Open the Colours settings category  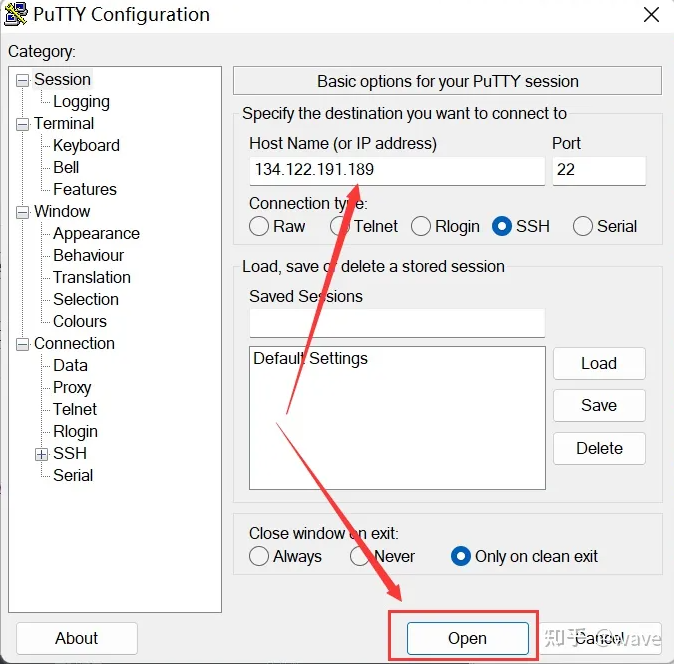click(80, 321)
